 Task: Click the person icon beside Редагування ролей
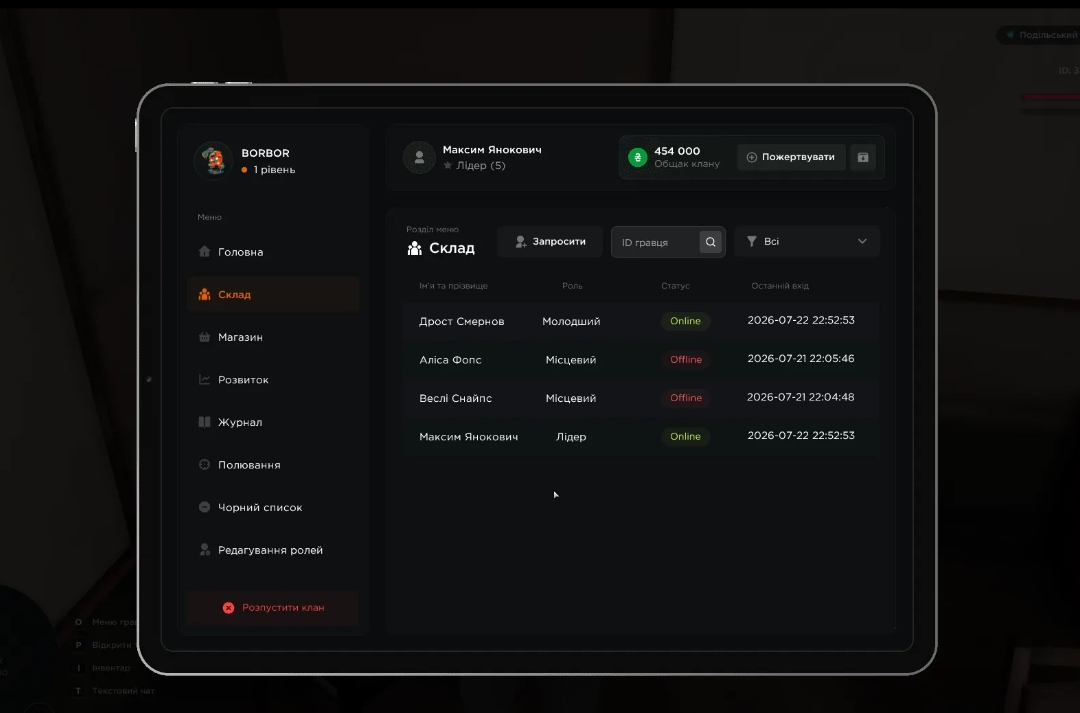[205, 550]
